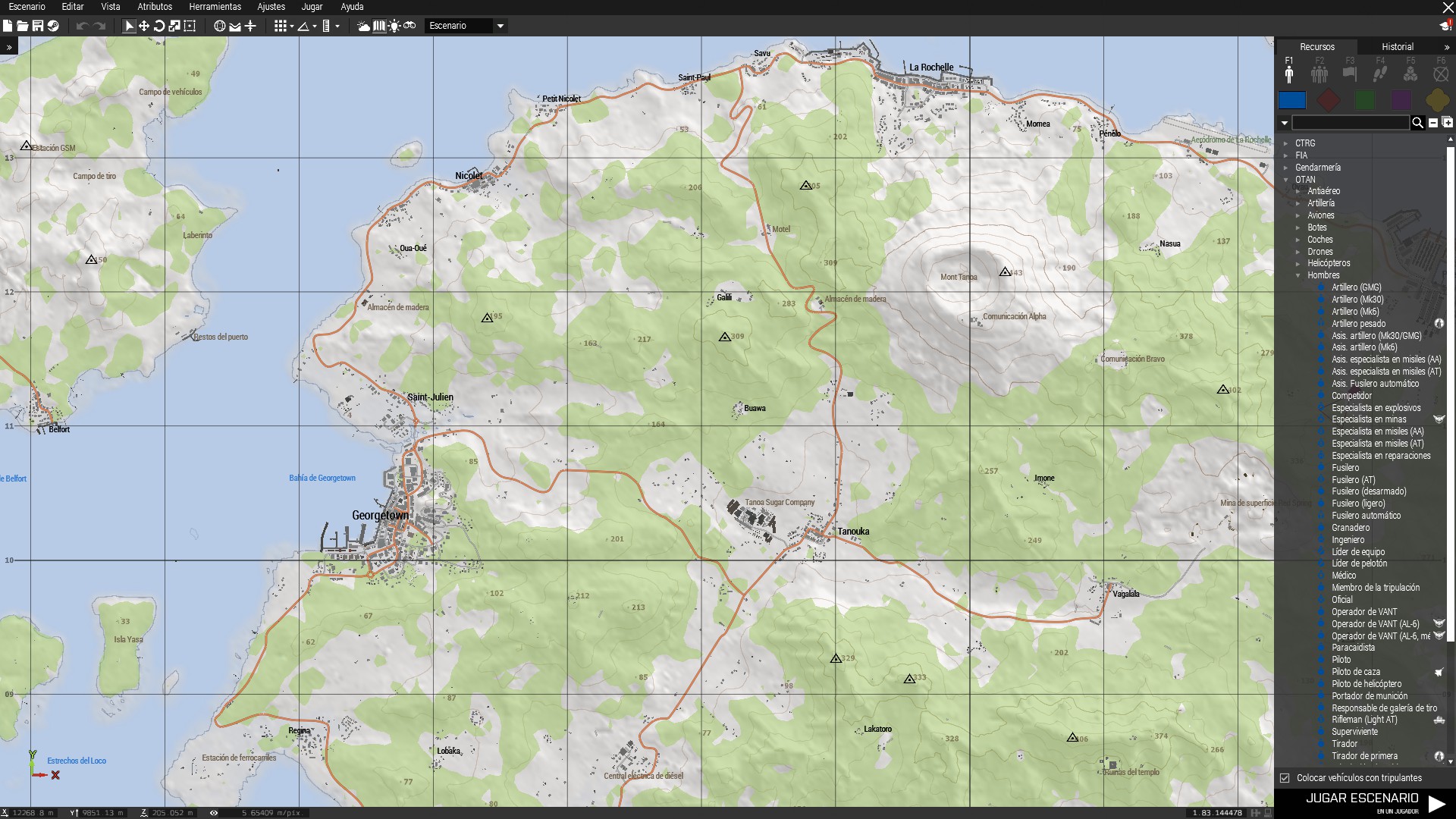Select the move translation widget tool
The image size is (1456, 819).
point(144,26)
